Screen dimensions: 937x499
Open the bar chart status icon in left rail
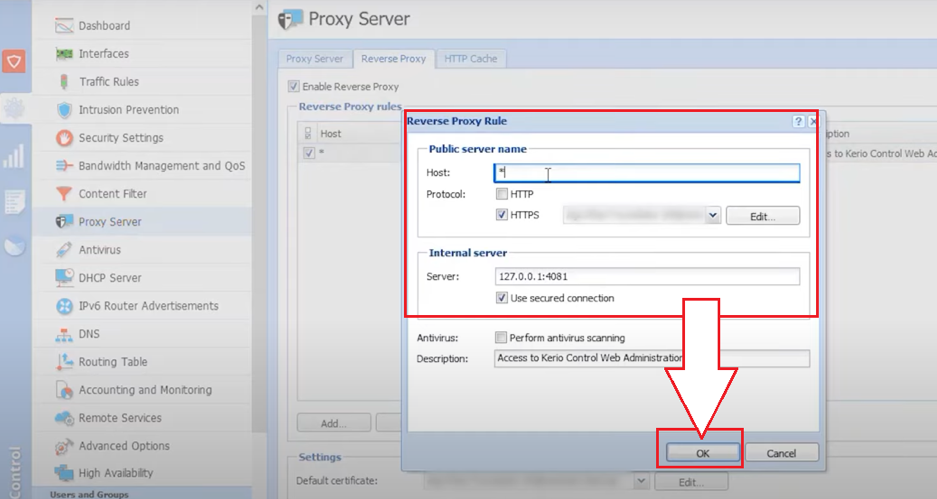coord(14,155)
